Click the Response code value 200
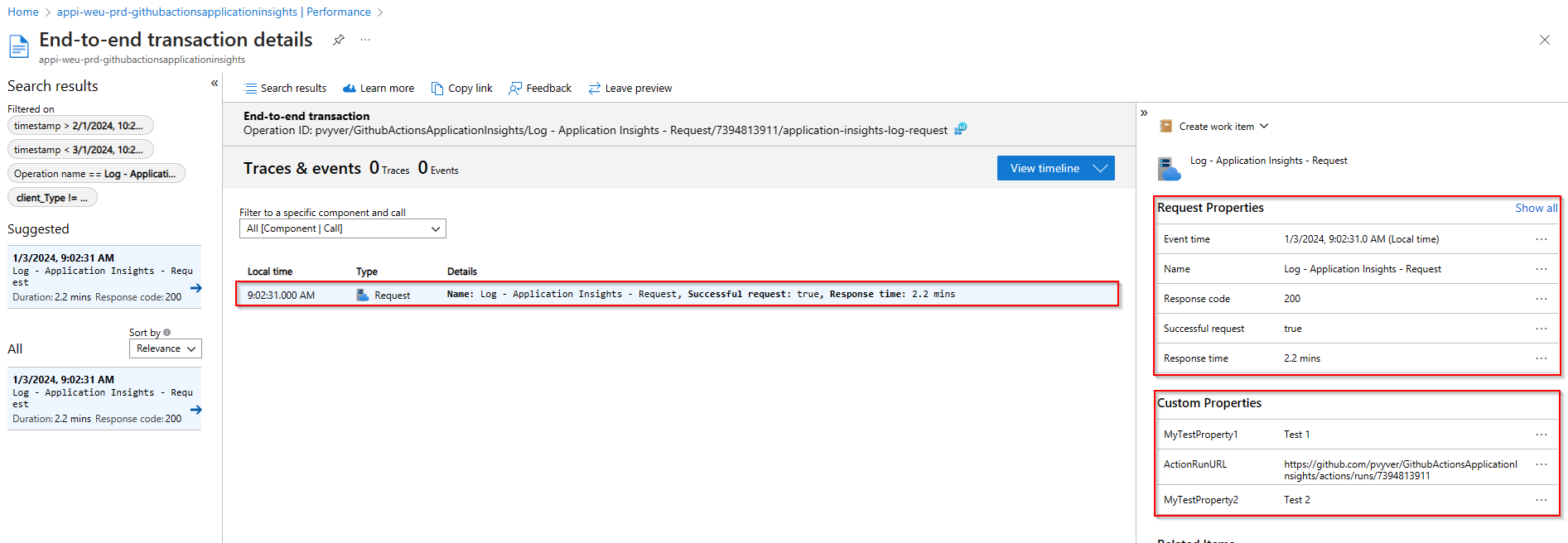Screen dimensions: 1568x543 [x=1292, y=299]
